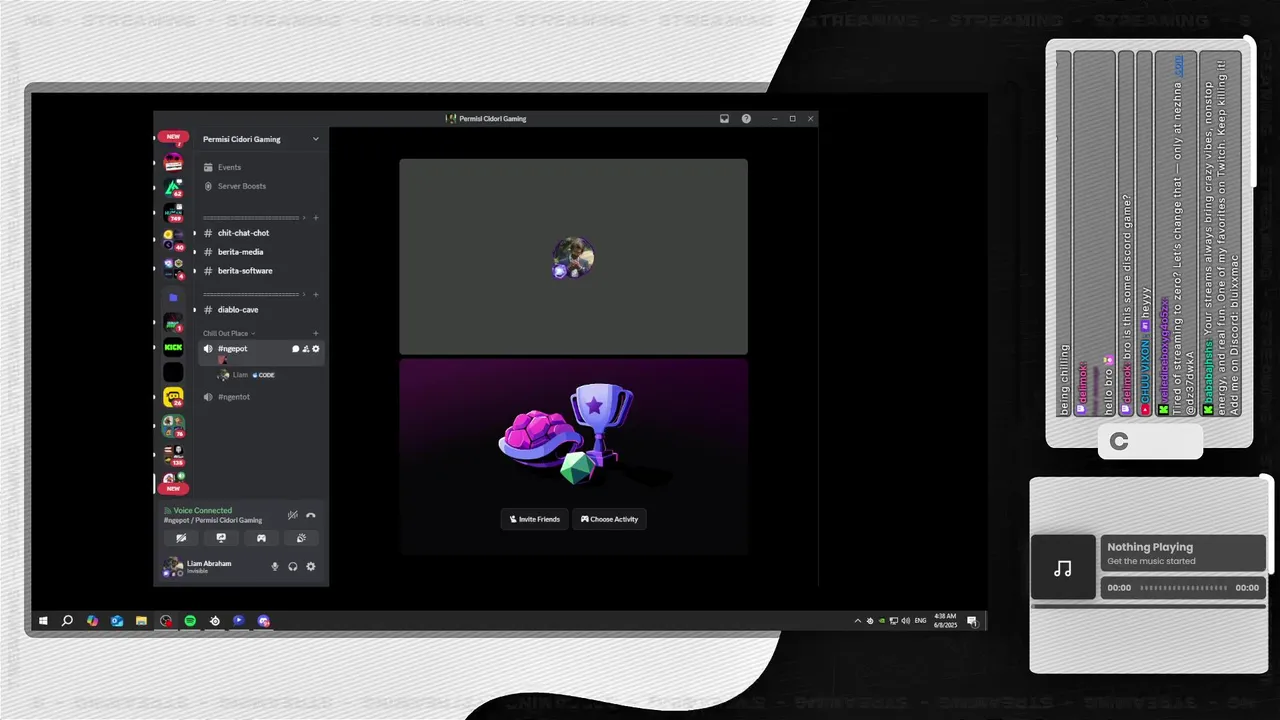Open Windows taskbar search
This screenshot has height=720, width=1280.
click(x=67, y=621)
